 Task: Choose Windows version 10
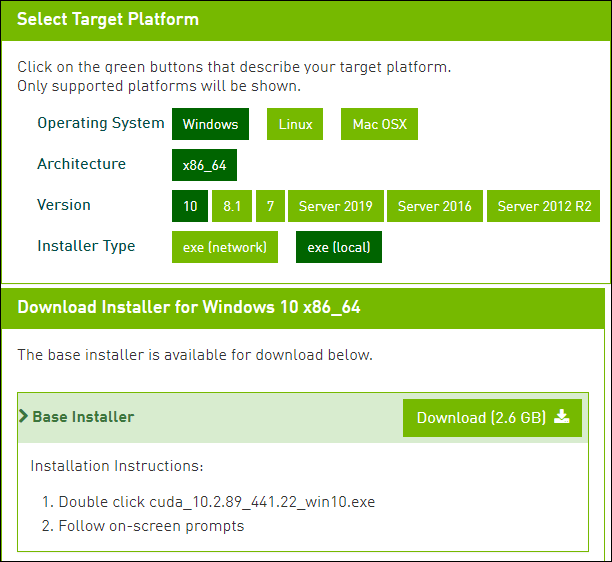190,207
